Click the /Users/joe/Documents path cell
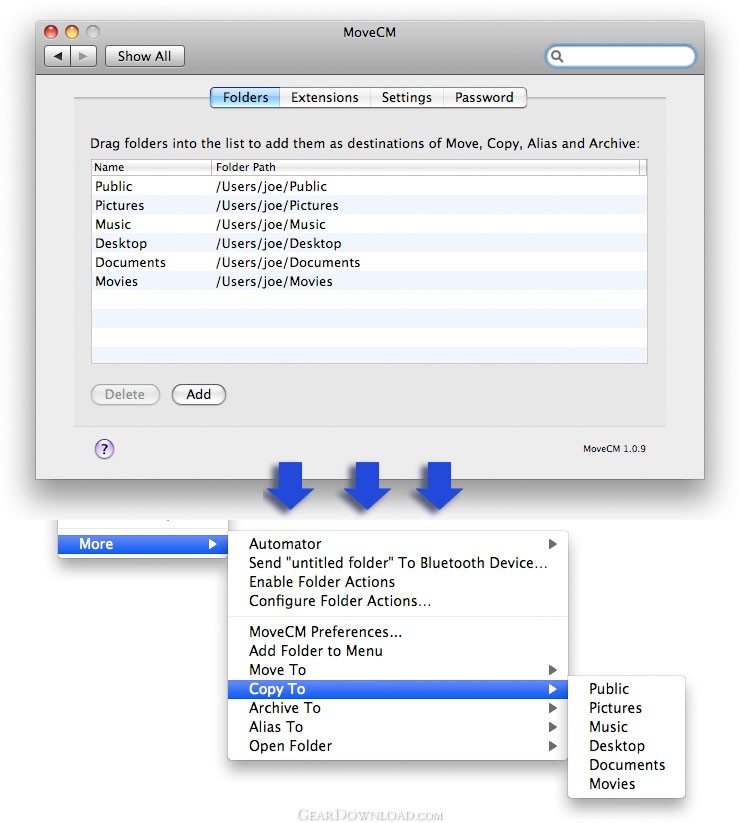This screenshot has width=740, height=823. click(288, 262)
